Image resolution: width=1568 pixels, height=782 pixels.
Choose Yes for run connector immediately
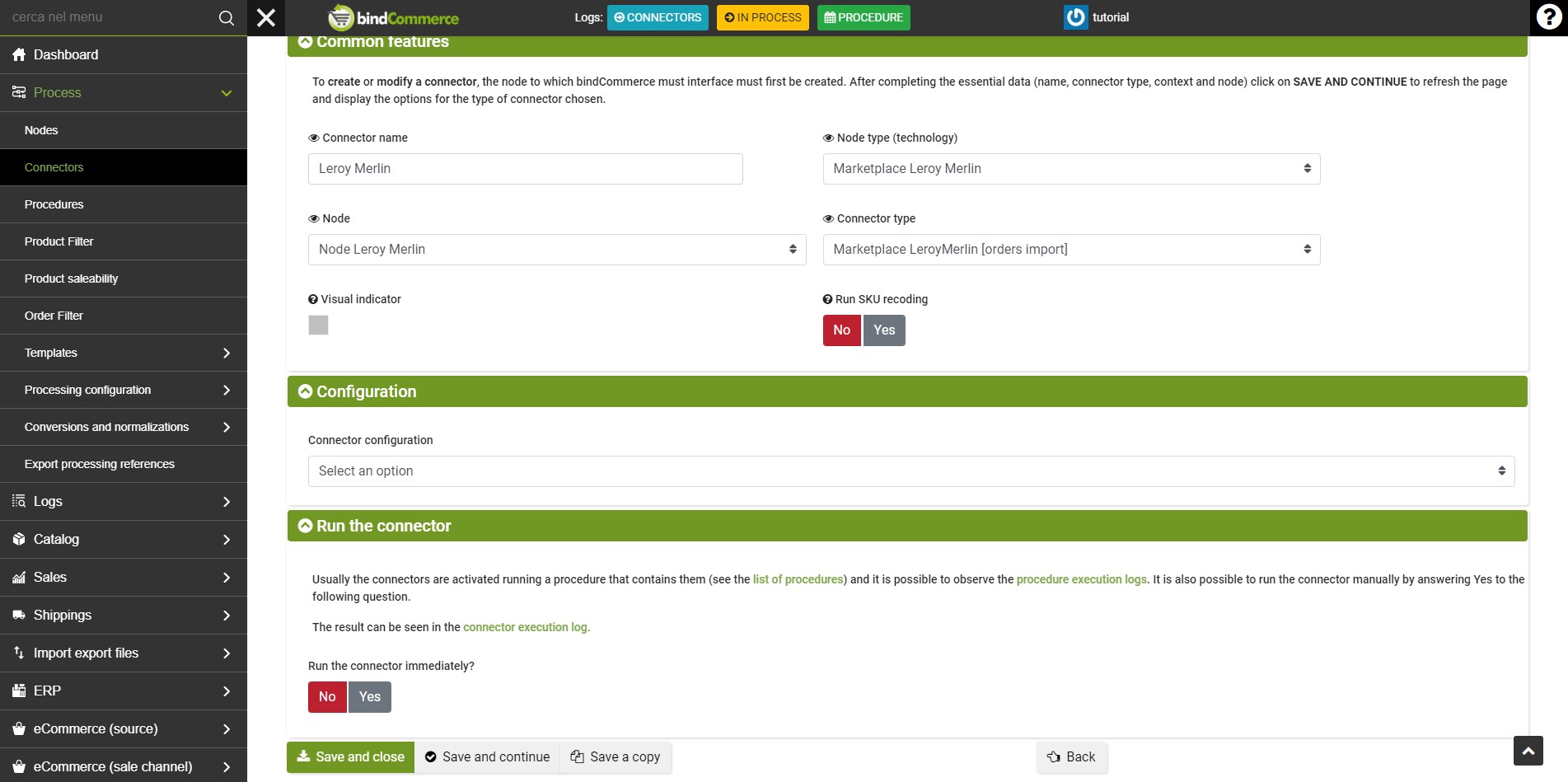[370, 697]
